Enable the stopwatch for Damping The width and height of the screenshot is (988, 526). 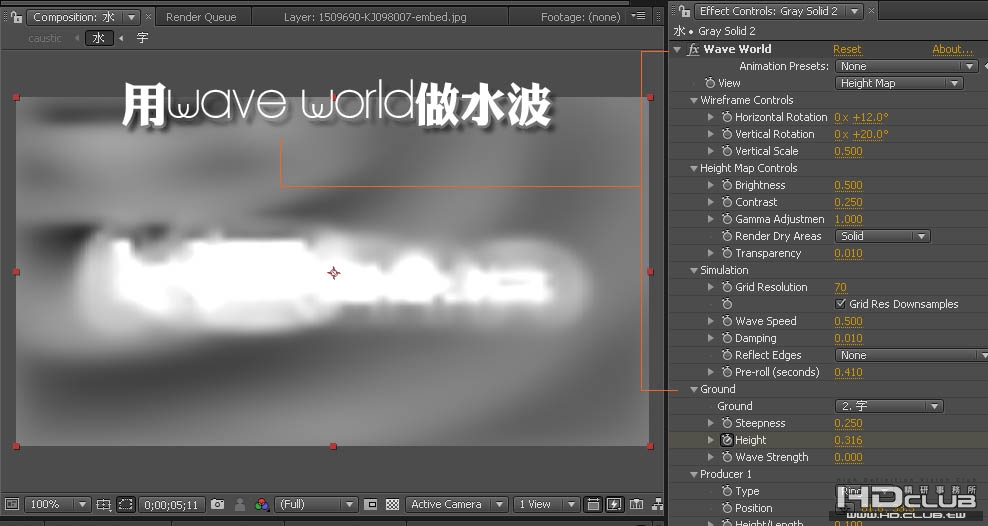[727, 338]
